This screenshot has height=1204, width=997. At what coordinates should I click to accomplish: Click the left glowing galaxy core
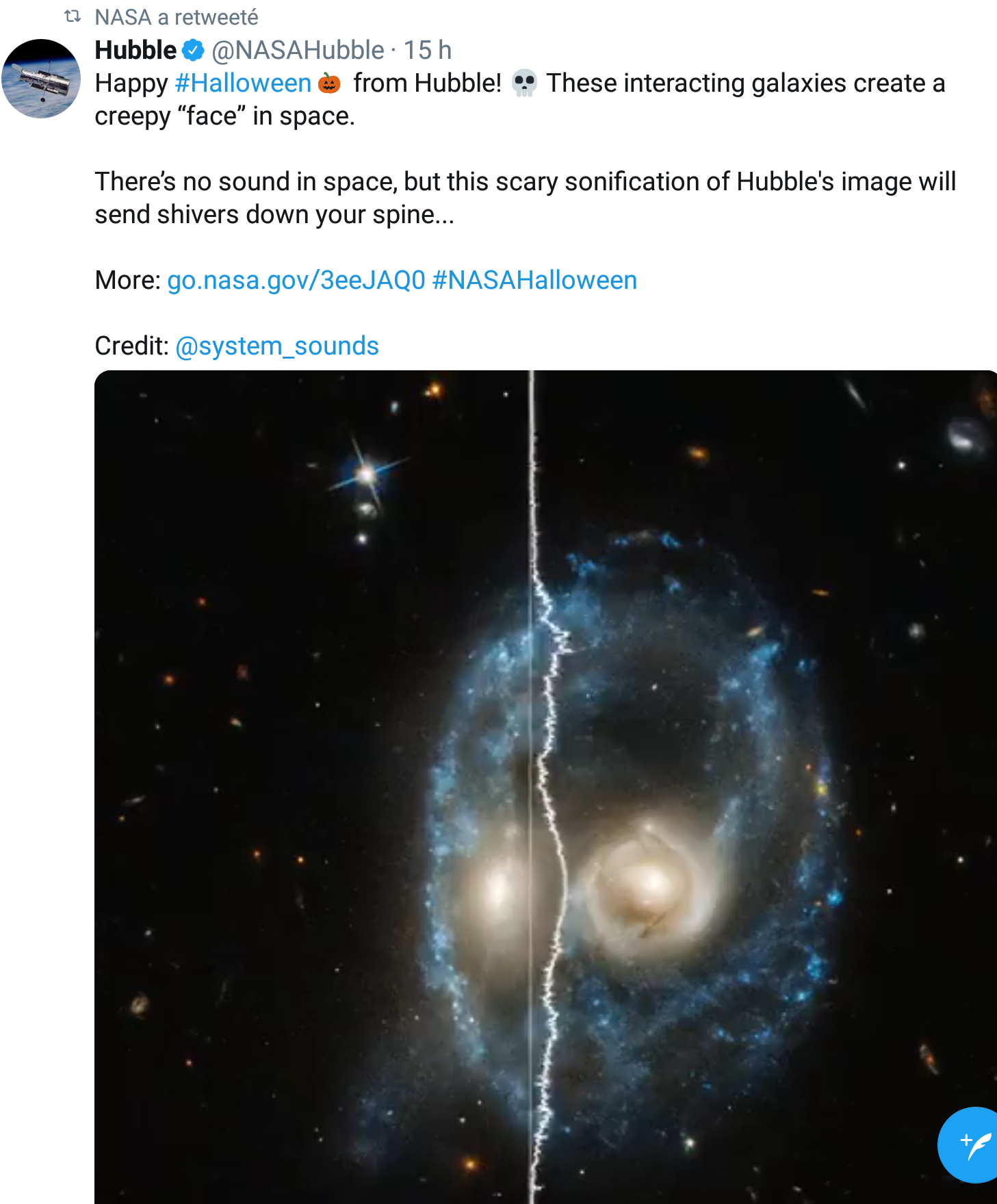point(496,886)
